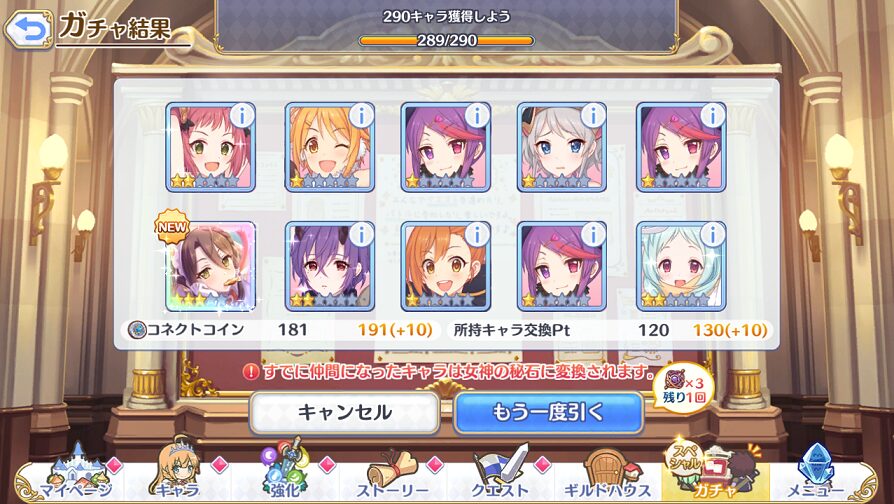Screen dimensions: 894x504
Task: Open info for the pink-haired character card
Action: tap(242, 116)
